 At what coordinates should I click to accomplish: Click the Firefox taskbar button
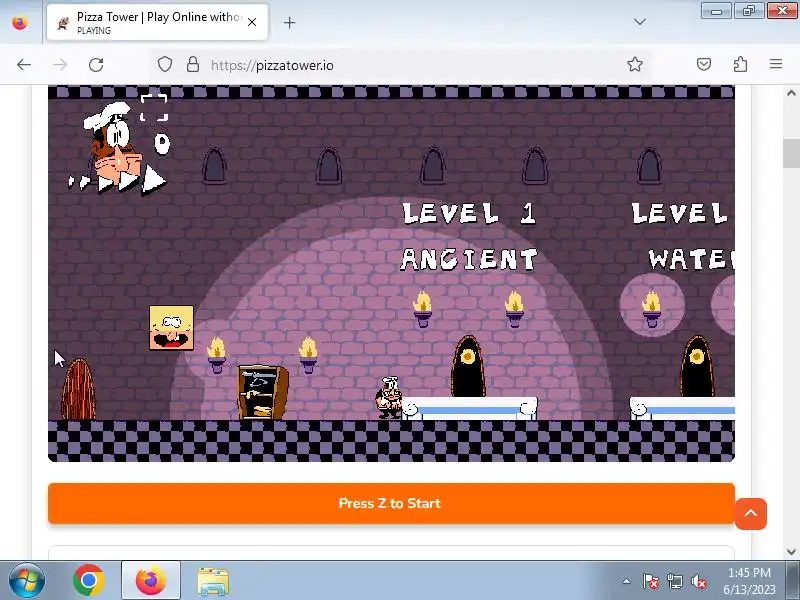tap(151, 580)
